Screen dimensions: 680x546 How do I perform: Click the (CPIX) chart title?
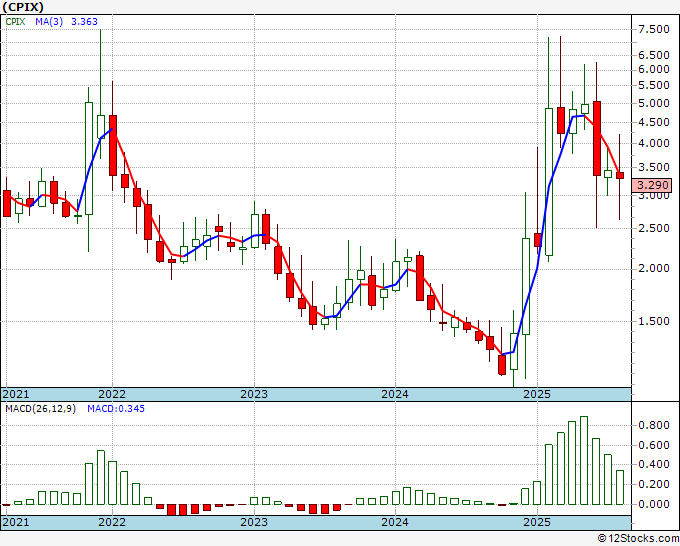pyautogui.click(x=23, y=7)
